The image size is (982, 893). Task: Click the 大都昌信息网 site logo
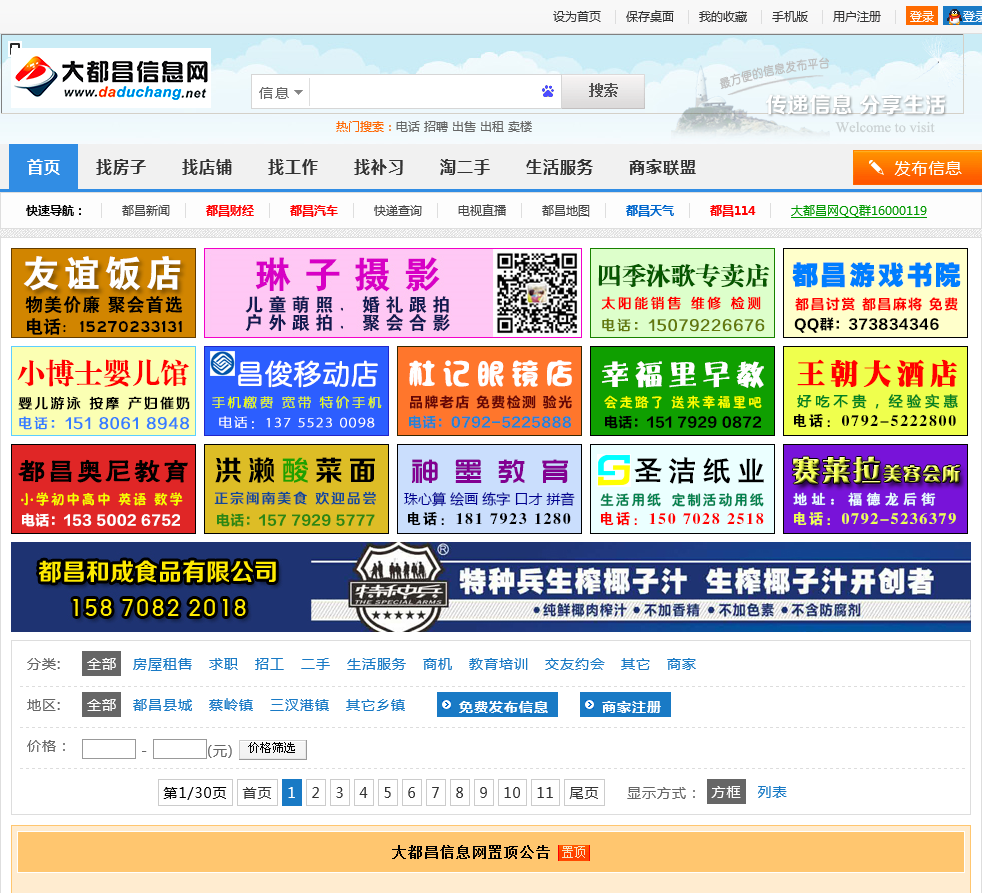click(111, 78)
